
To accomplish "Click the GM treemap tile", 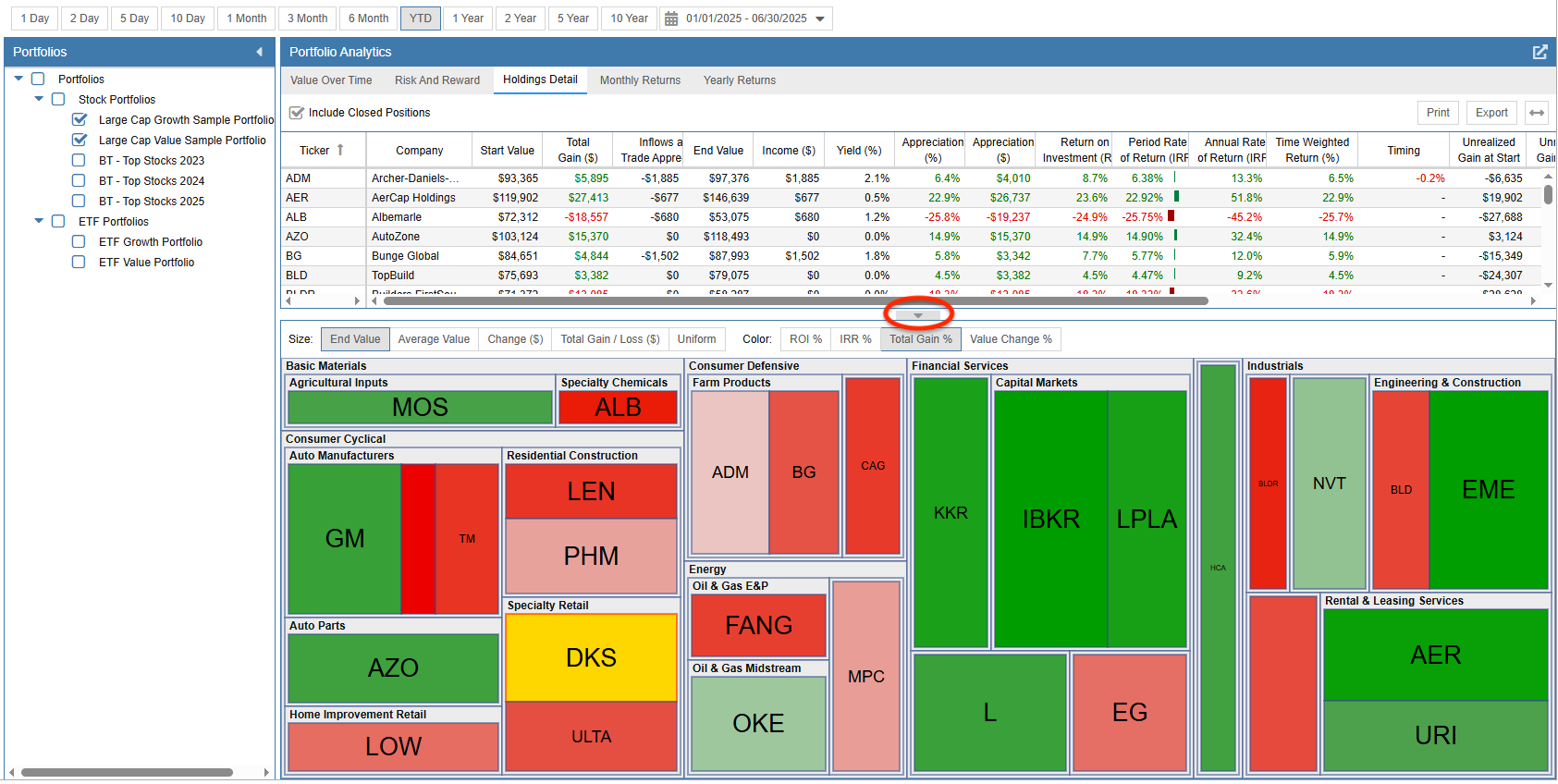I will click(345, 538).
